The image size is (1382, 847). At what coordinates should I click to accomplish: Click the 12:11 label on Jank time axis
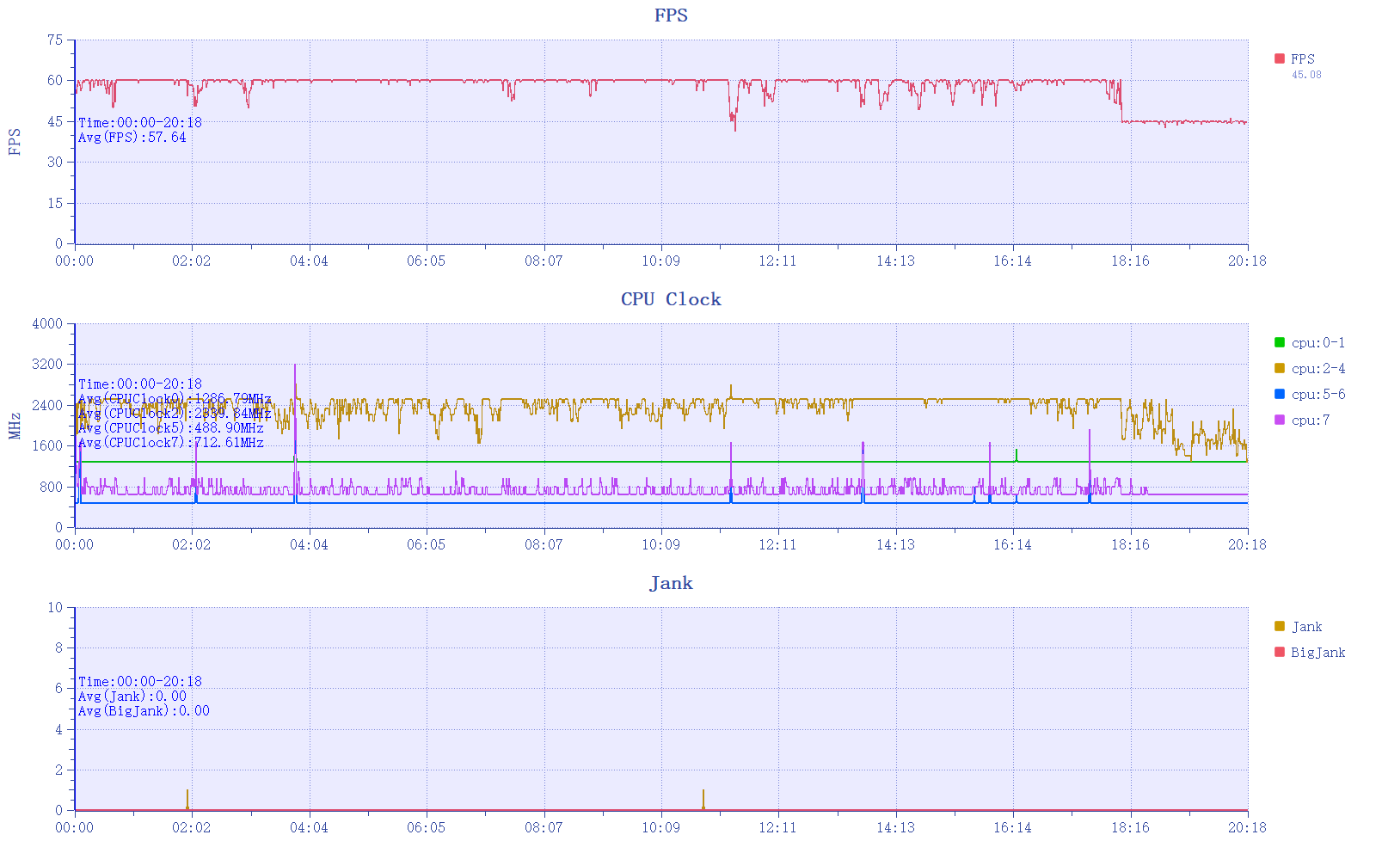pyautogui.click(x=777, y=828)
